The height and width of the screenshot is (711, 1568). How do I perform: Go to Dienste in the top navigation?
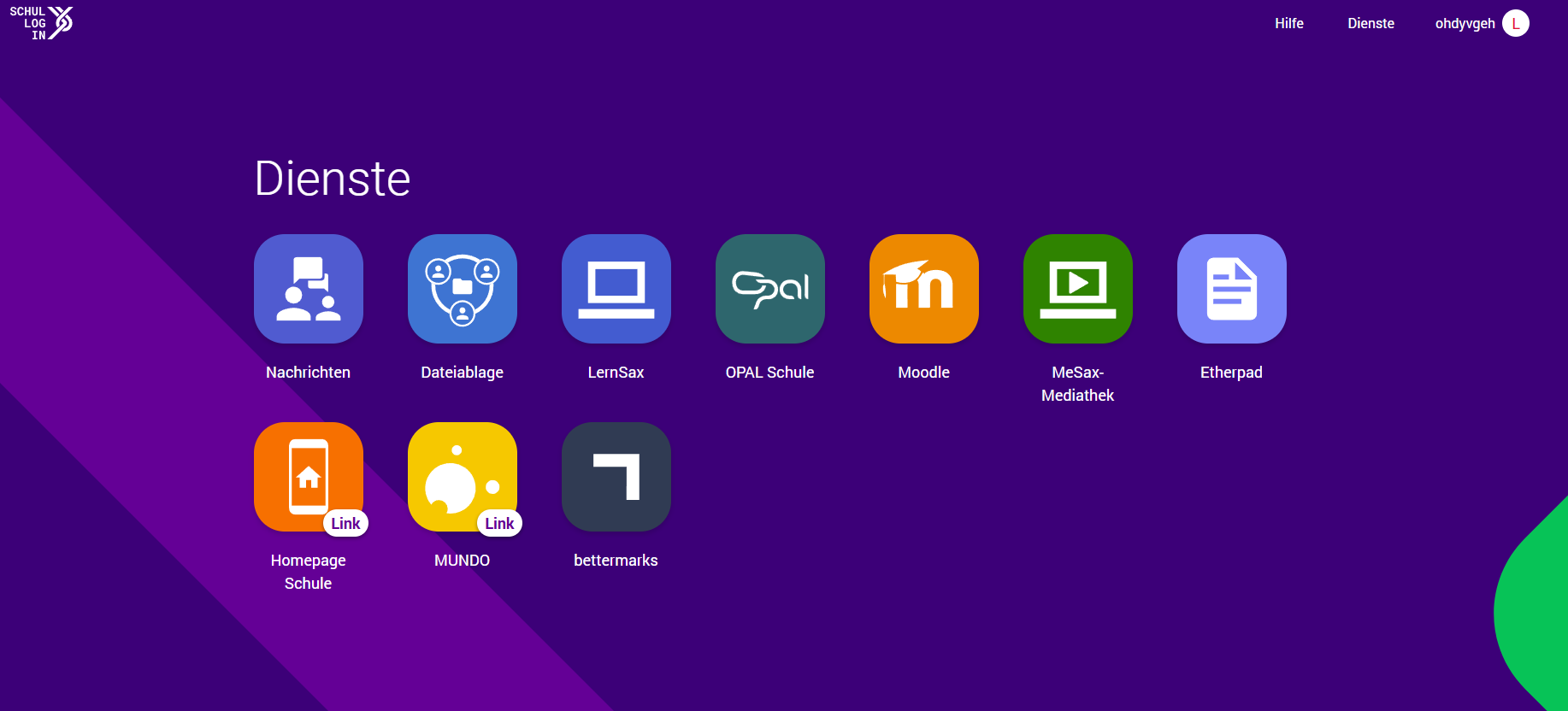(1371, 23)
